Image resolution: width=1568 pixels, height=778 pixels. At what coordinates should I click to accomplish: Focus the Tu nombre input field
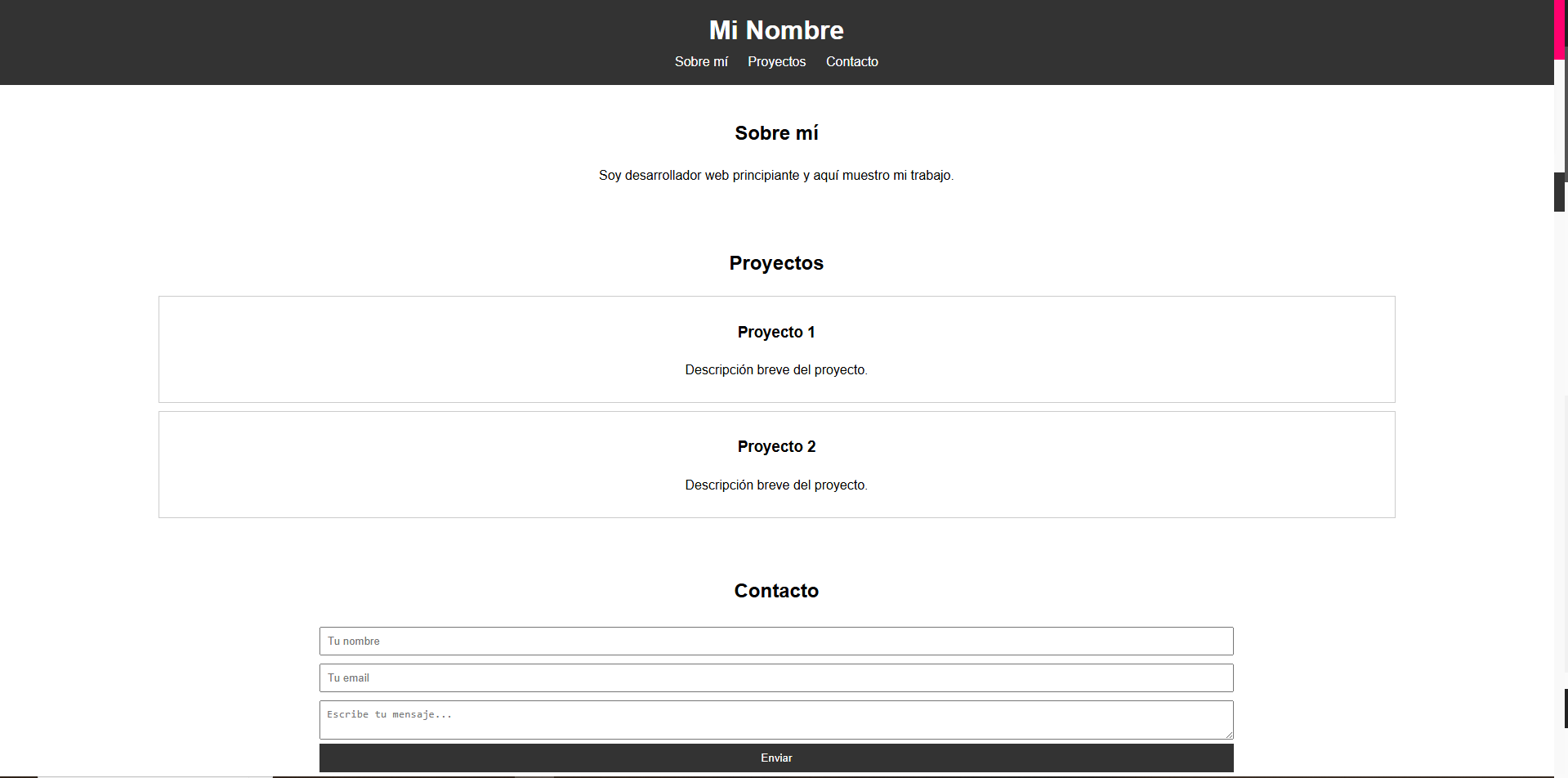pos(775,641)
